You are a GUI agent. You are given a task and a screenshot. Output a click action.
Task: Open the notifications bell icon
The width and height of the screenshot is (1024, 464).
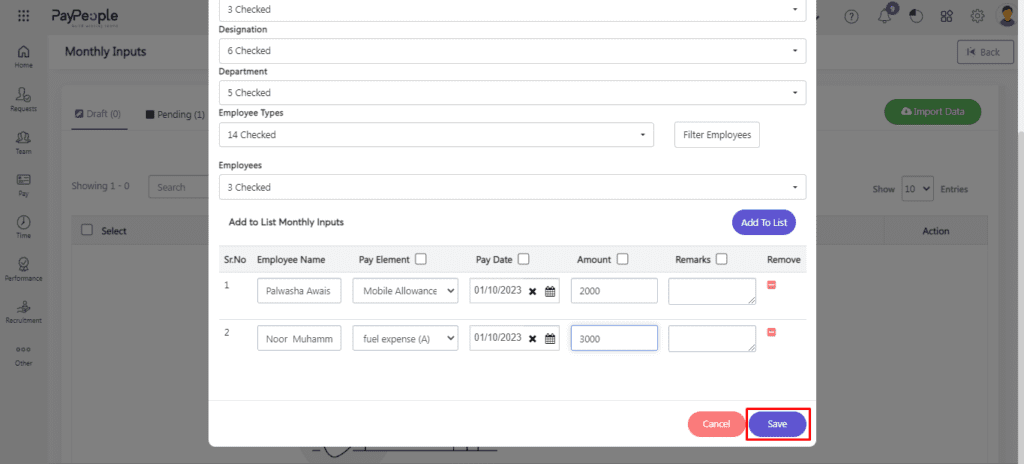pos(885,17)
